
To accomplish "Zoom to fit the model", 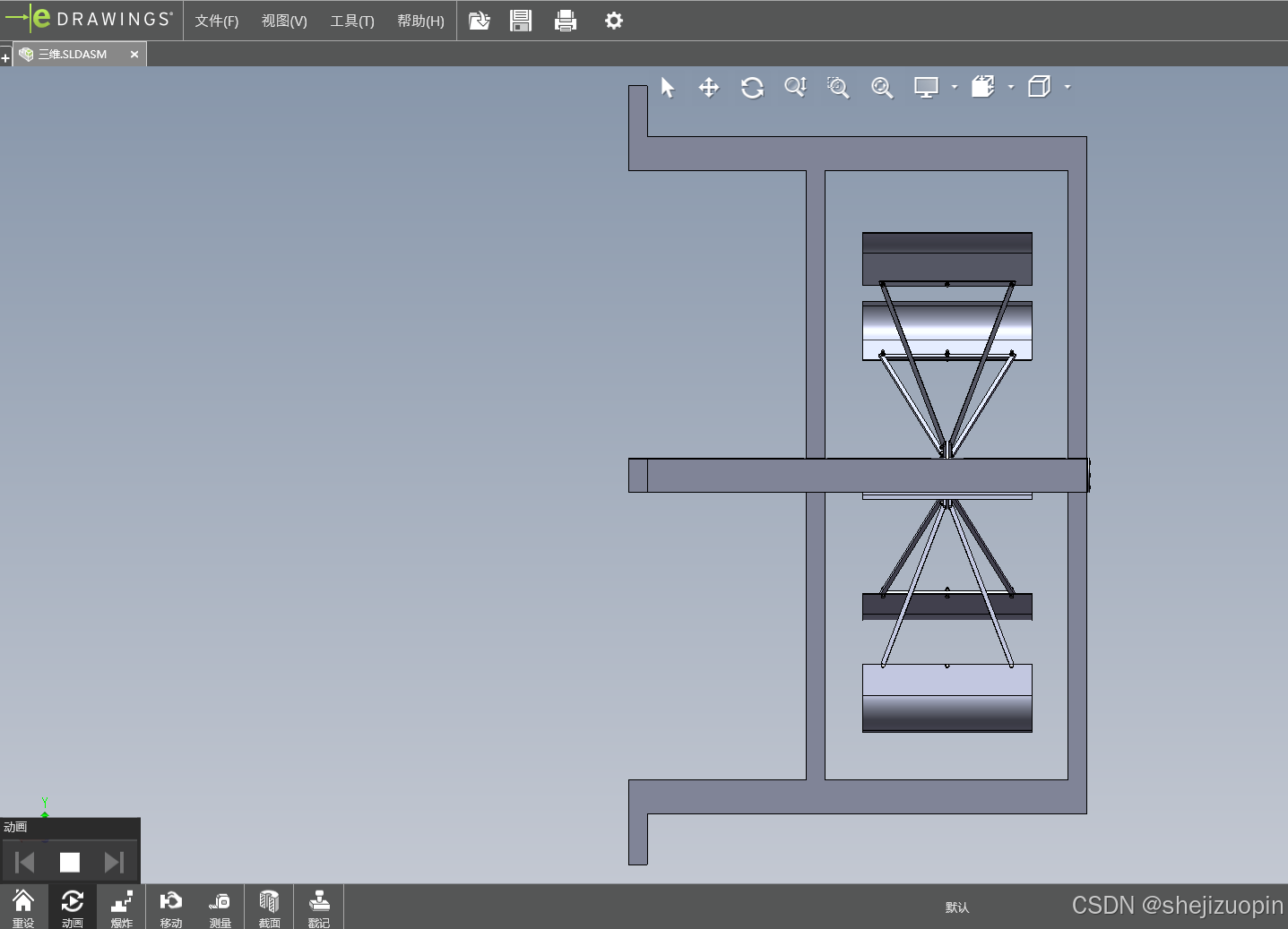I will 882,87.
